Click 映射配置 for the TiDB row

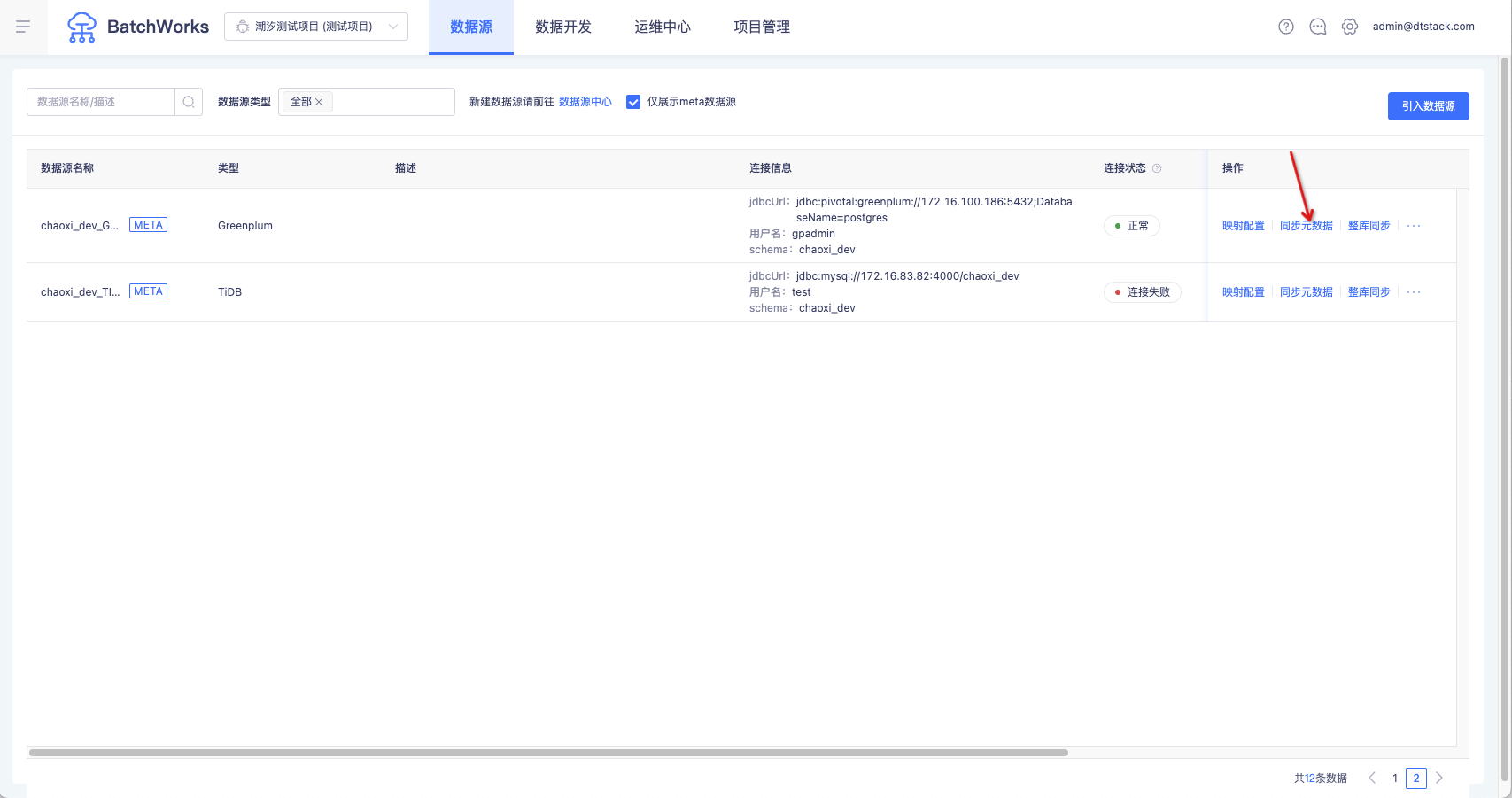[x=1244, y=292]
